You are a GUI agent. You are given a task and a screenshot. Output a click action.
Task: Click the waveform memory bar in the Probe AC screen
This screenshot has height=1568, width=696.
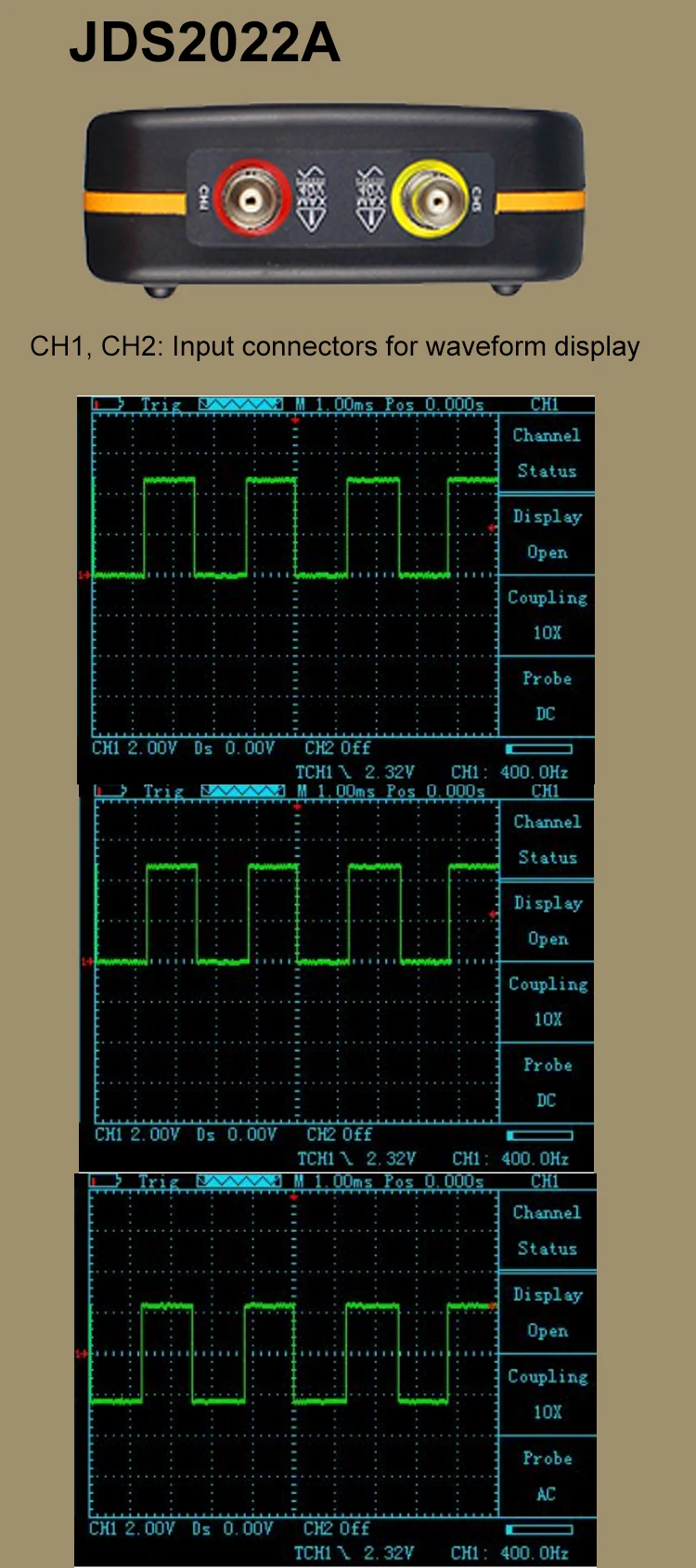[x=238, y=1181]
